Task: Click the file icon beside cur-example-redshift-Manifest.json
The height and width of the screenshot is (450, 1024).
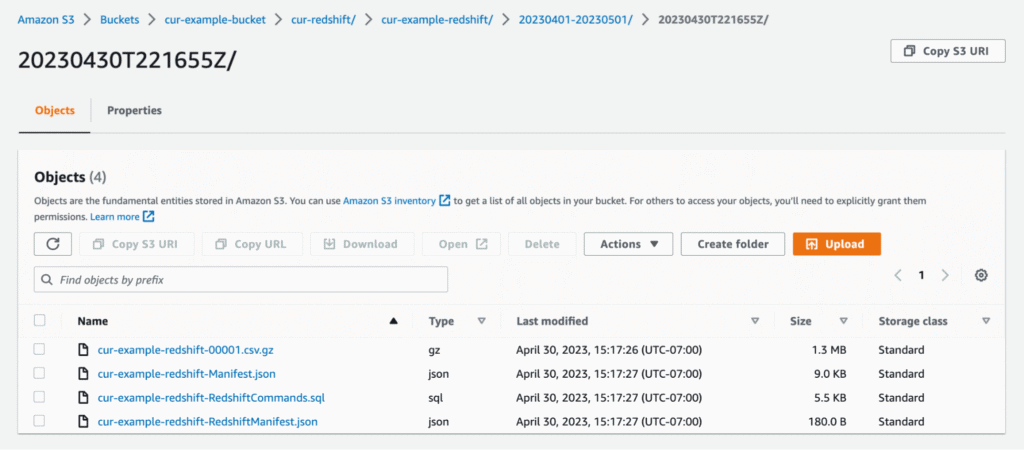Action: [x=84, y=374]
